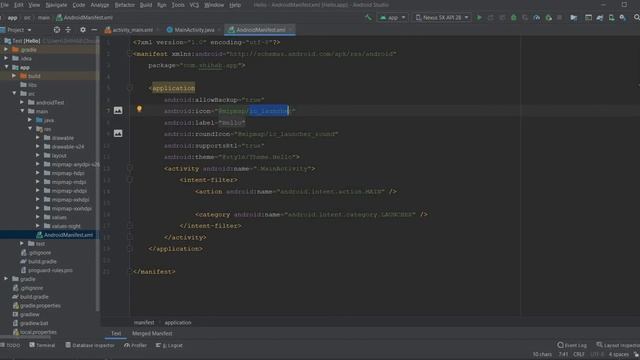Open the TODO tool window

pos(11,345)
